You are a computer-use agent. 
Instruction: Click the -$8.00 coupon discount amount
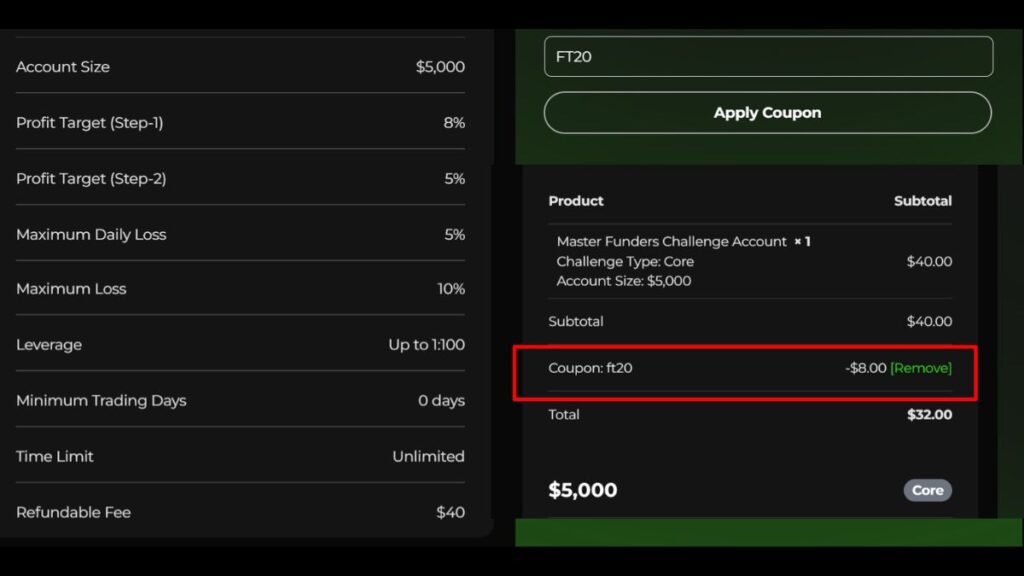coord(865,368)
